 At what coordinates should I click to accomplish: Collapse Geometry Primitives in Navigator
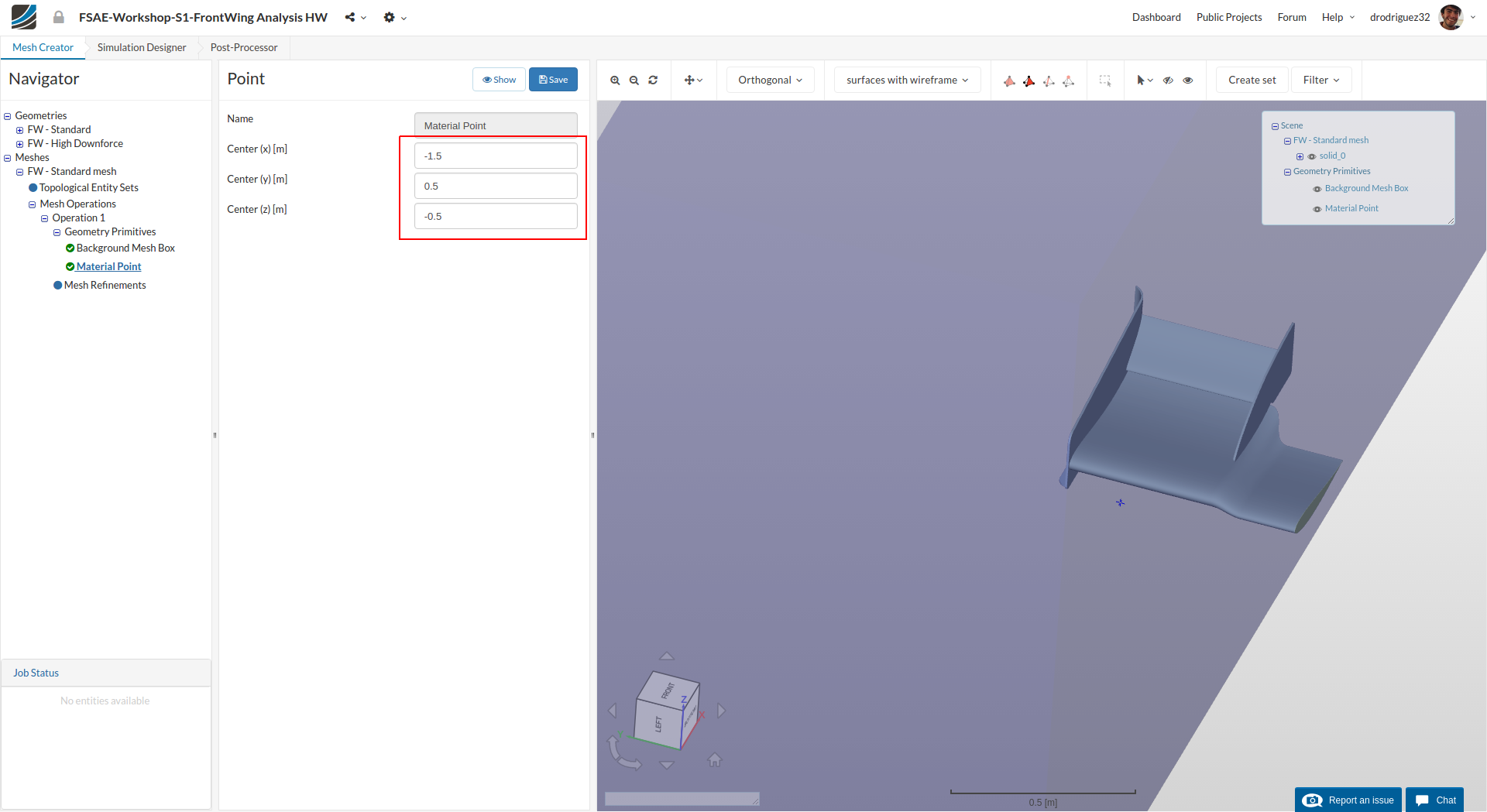[x=57, y=232]
